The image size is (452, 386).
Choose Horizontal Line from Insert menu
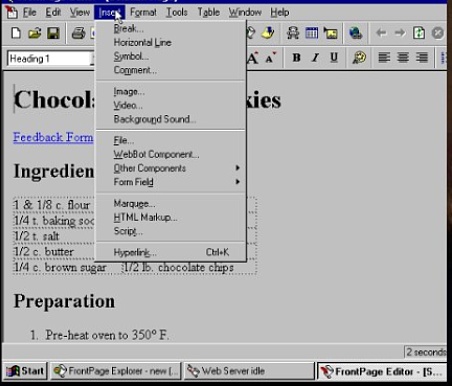coord(142,43)
